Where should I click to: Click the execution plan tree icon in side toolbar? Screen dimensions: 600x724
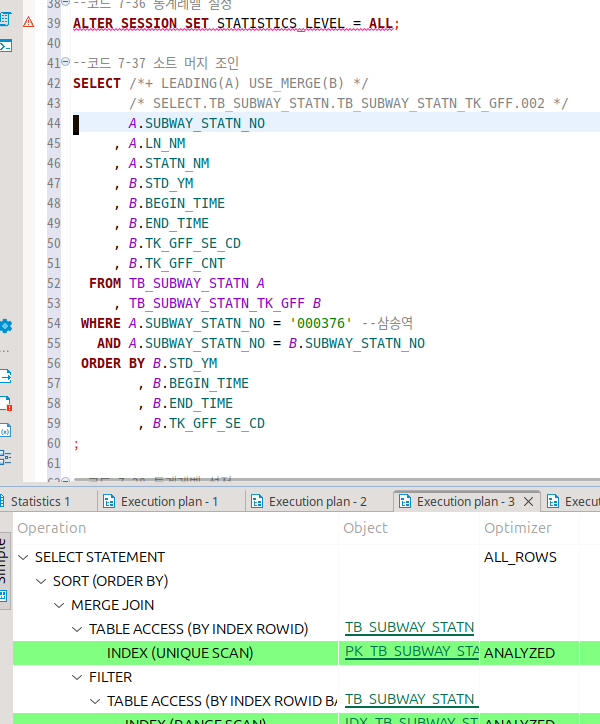tap(6, 457)
